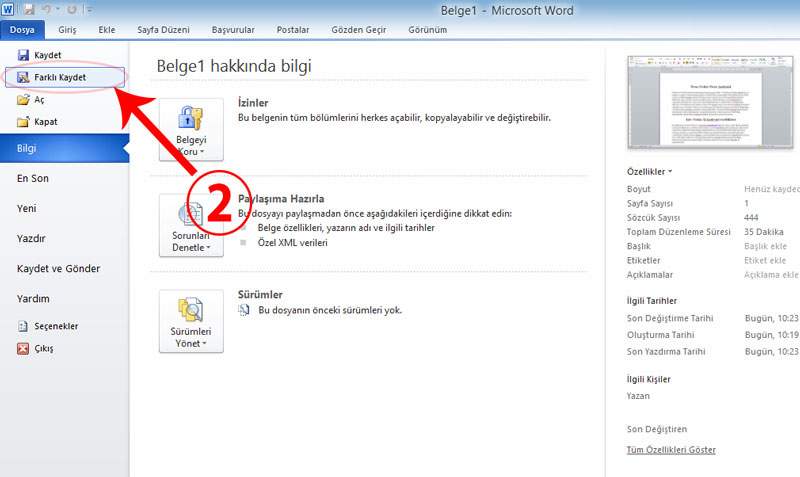
Task: Open the Sürümleri Yönet dropdown button
Action: [x=191, y=321]
